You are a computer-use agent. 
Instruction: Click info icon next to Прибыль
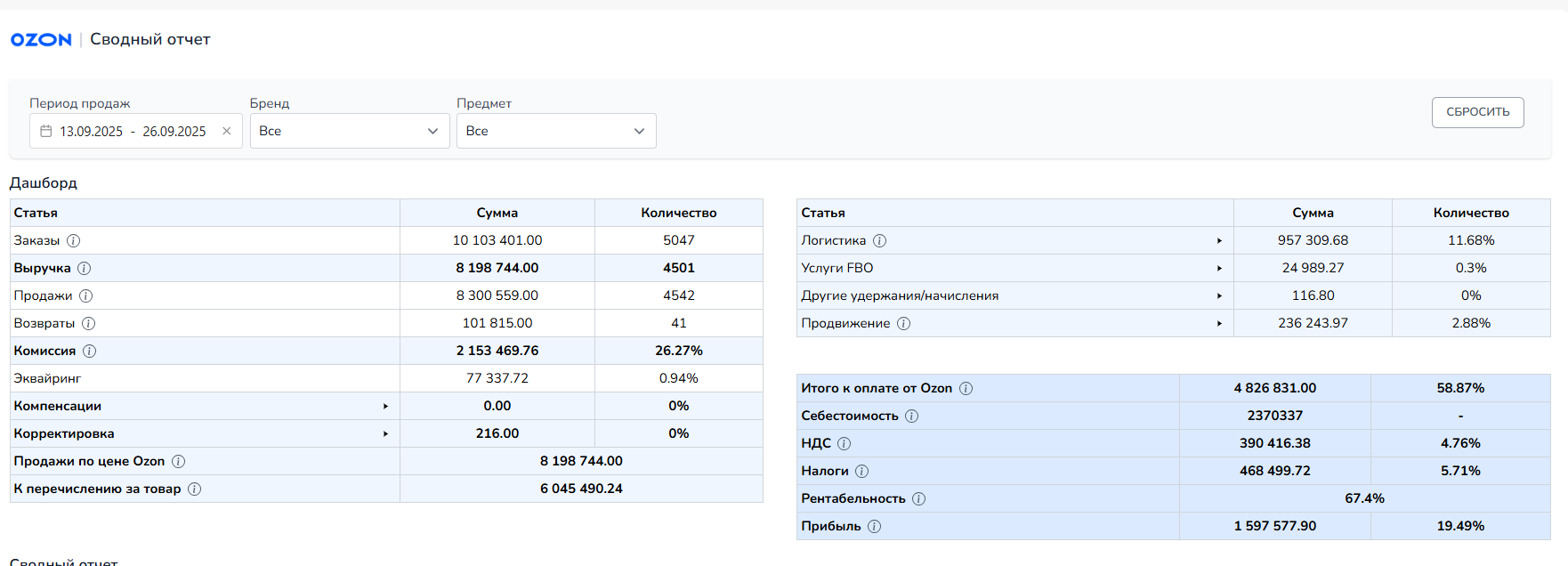point(874,526)
